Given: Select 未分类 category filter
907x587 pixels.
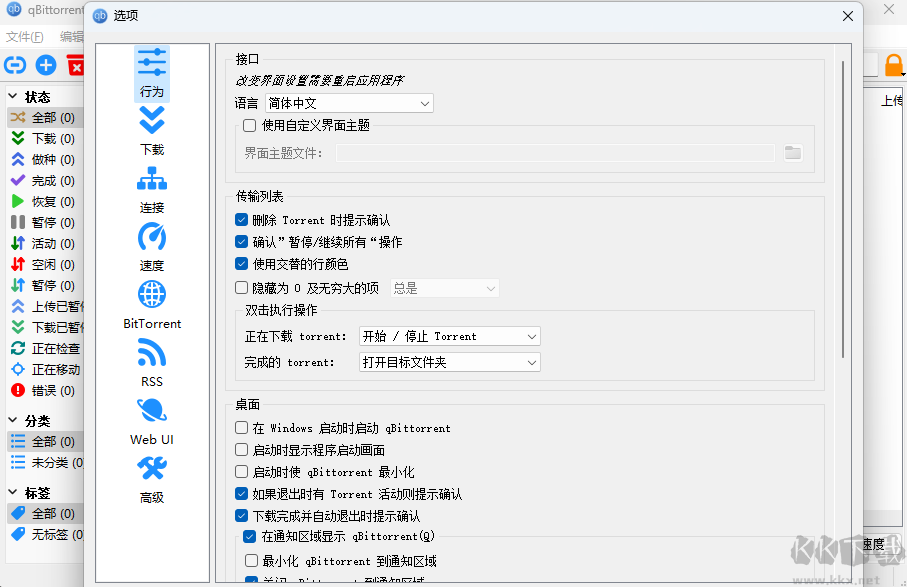Looking at the screenshot, I should click(45, 463).
